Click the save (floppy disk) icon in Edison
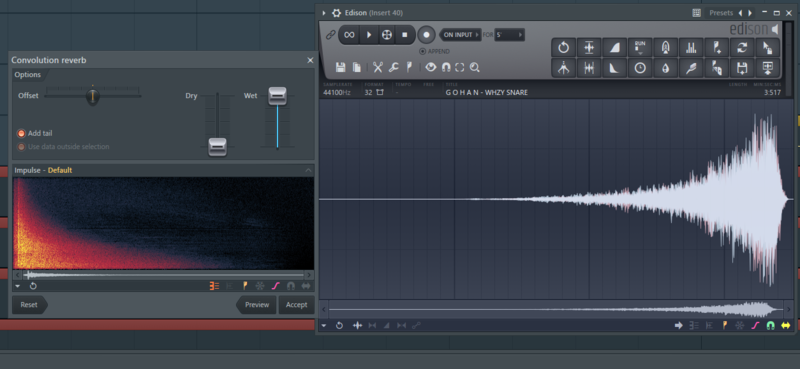Screen dimensions: 800x369 coord(340,67)
